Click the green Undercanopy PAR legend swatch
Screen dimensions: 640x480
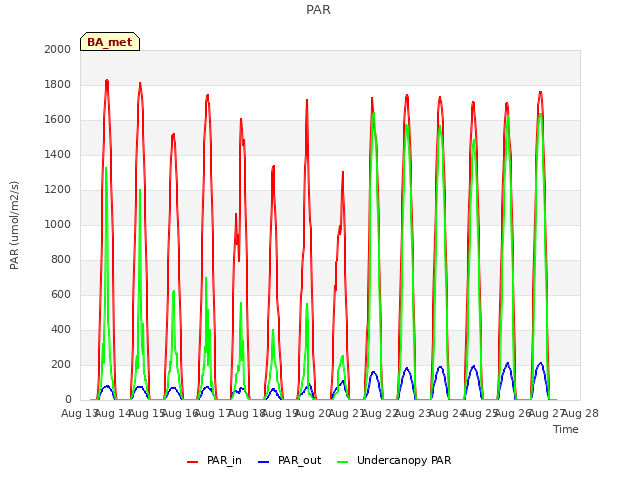pos(343,462)
